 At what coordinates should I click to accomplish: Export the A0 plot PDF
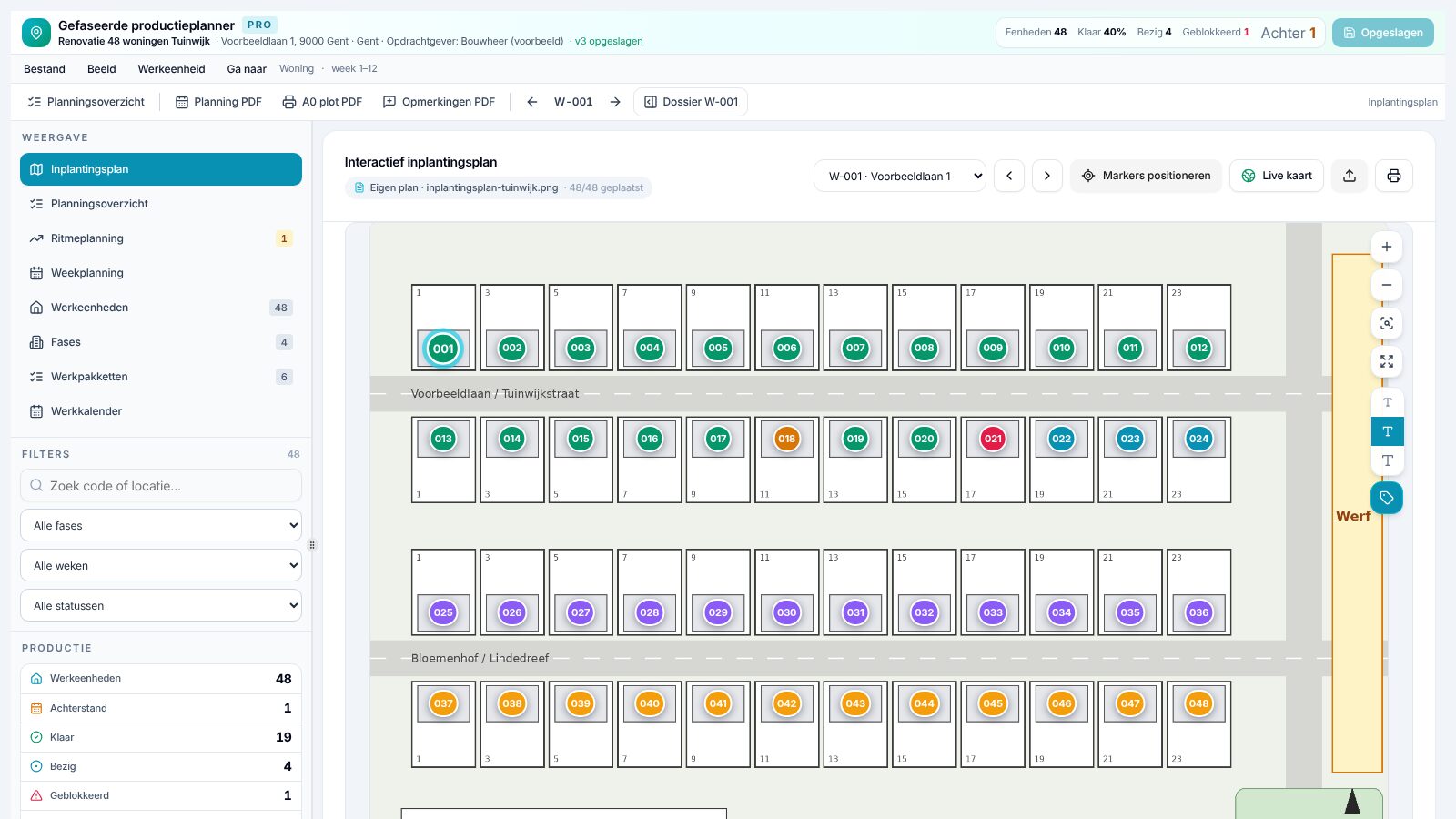322,102
